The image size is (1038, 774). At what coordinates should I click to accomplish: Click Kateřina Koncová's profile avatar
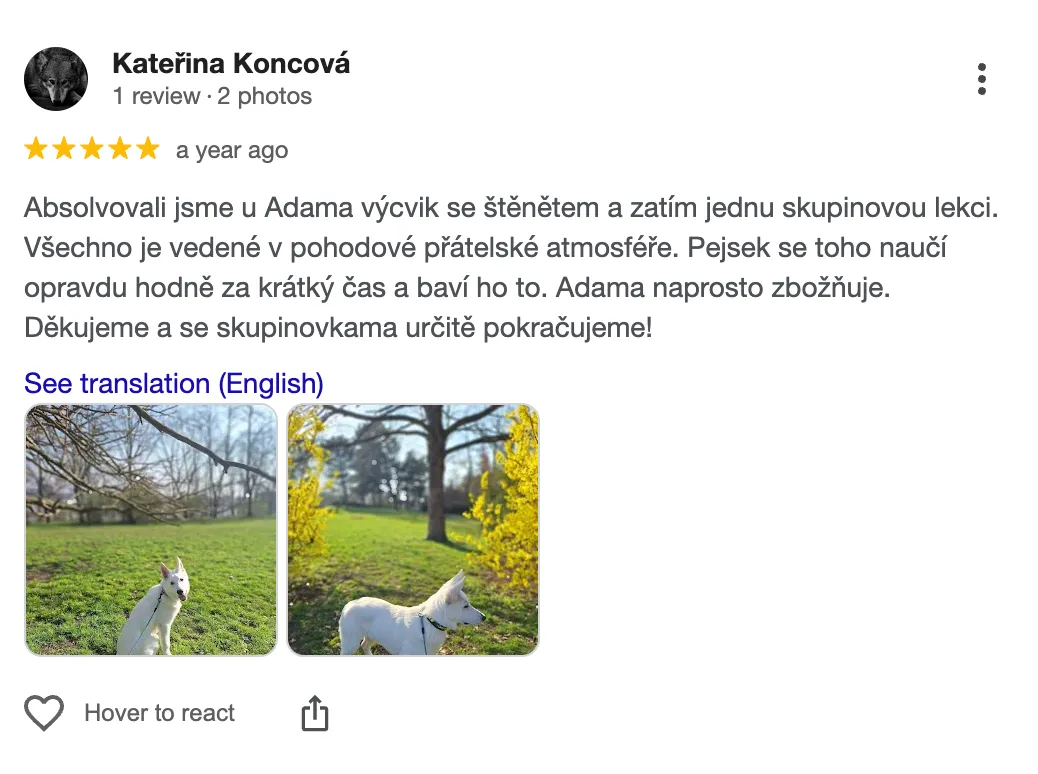56,78
